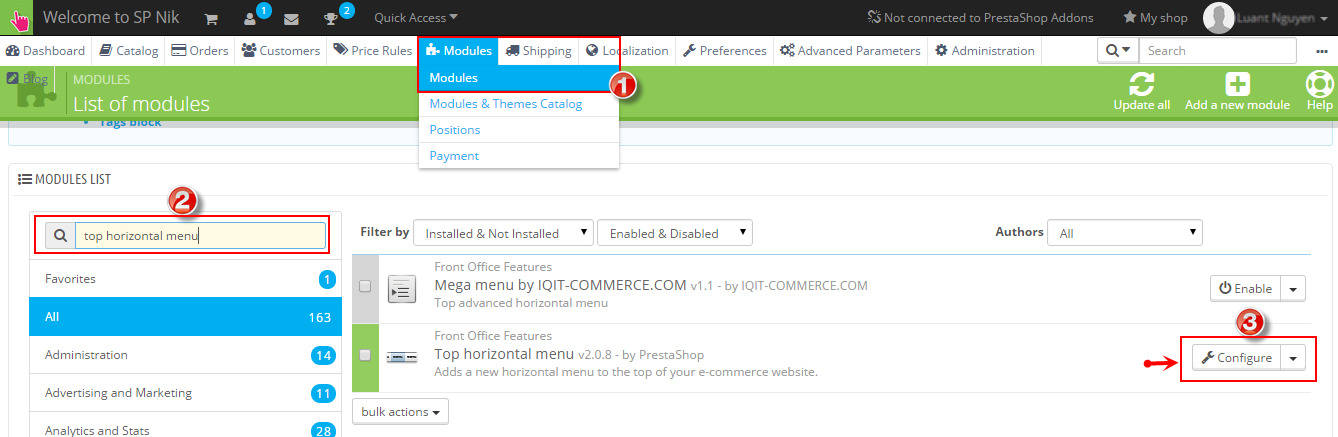Select Modules in the dropdown submenu

pos(518,77)
